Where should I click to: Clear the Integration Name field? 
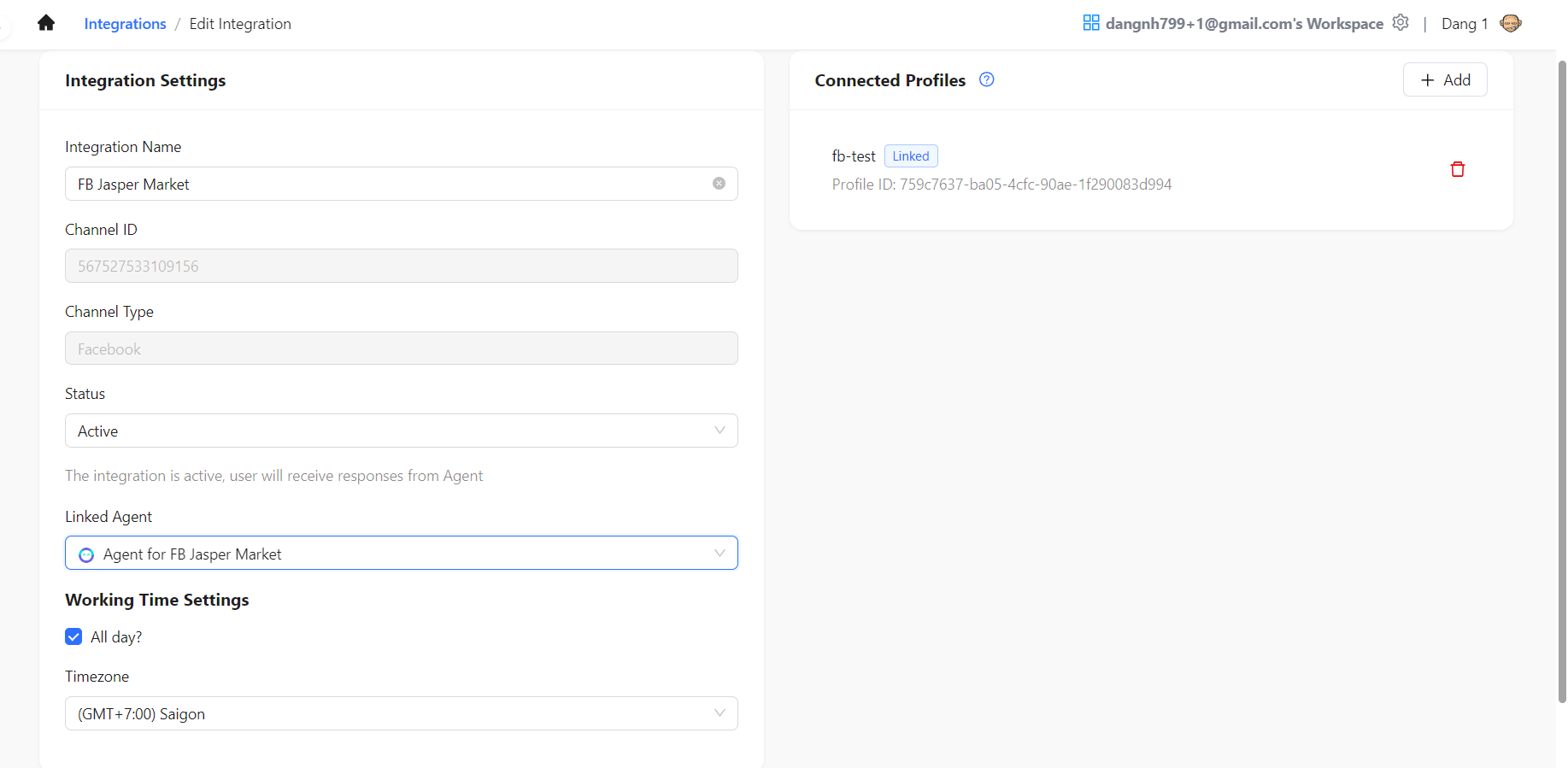(x=719, y=184)
